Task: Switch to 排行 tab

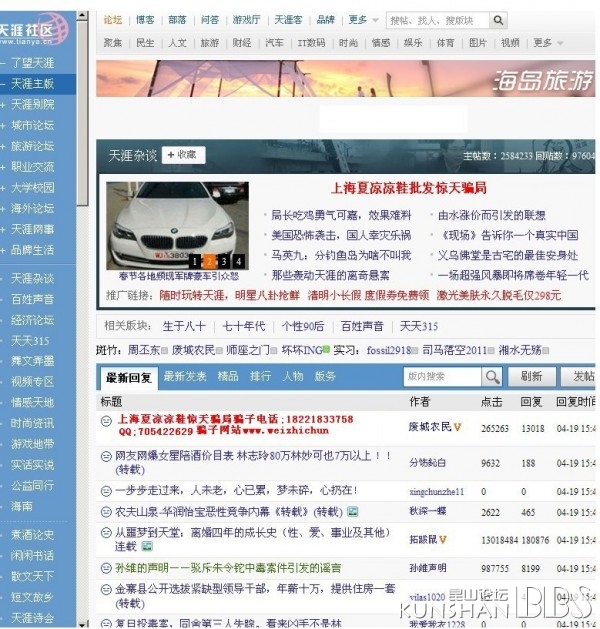Action: coord(260,376)
